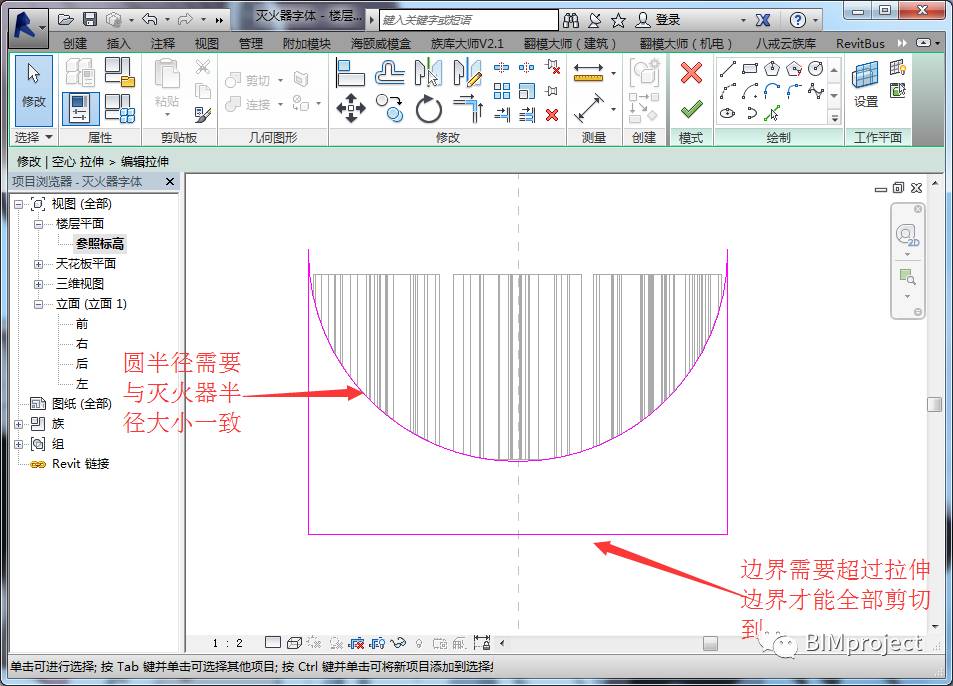Toggle the 2D navigation wheel button

click(x=907, y=236)
